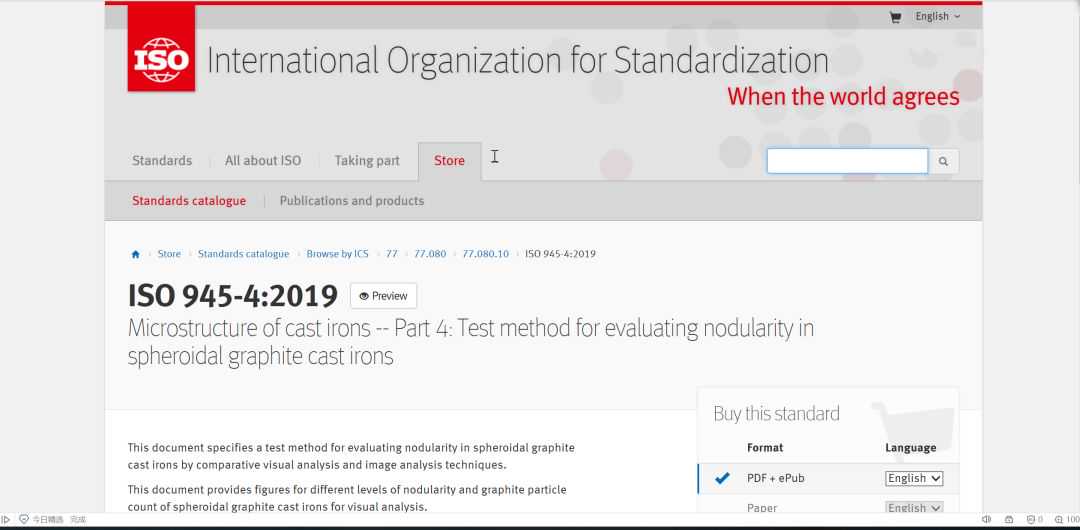This screenshot has height=530, width=1080.
Task: Open the Paper format language dropdown
Action: [914, 507]
